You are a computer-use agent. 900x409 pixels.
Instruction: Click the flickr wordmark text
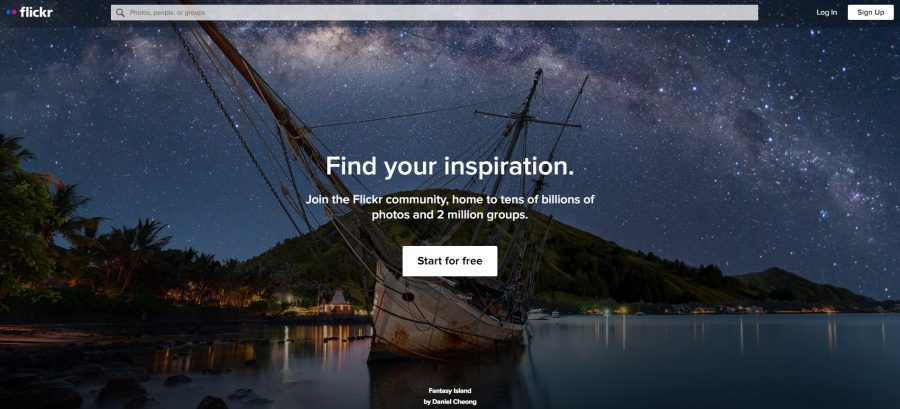click(36, 12)
